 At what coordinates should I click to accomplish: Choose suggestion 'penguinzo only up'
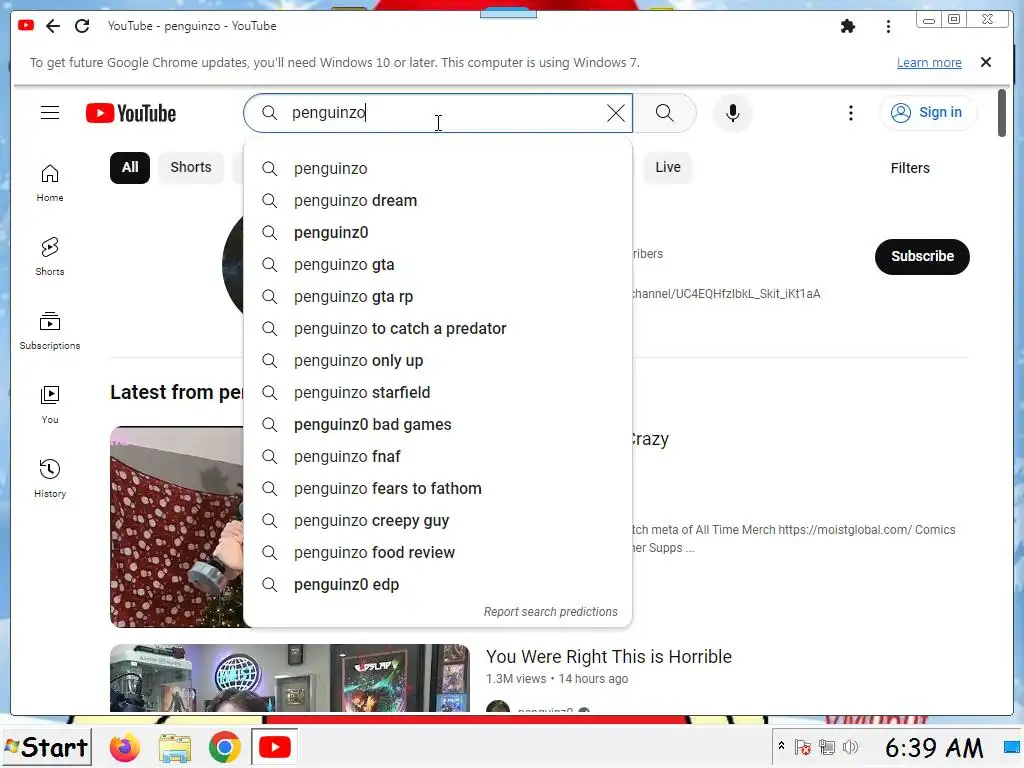[438, 360]
